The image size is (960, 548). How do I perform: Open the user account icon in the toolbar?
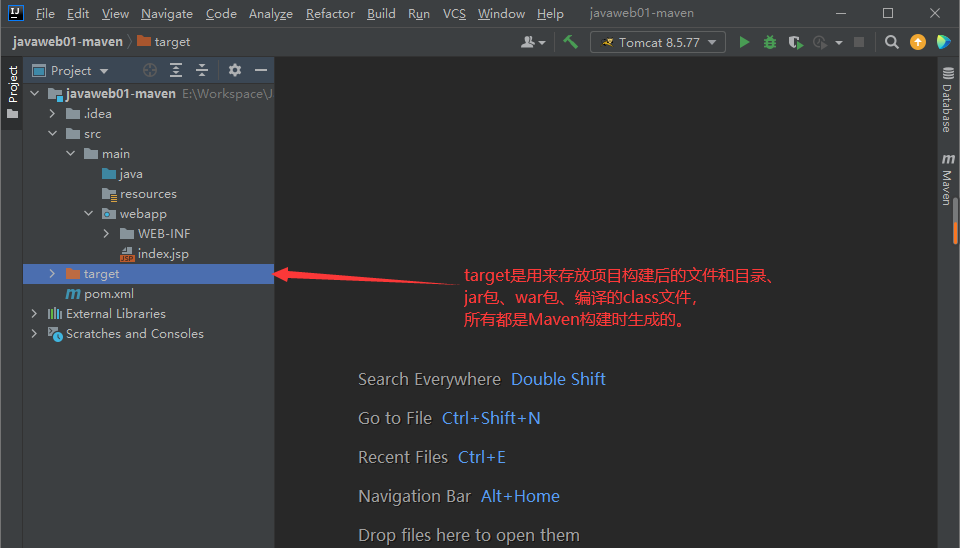pos(533,42)
